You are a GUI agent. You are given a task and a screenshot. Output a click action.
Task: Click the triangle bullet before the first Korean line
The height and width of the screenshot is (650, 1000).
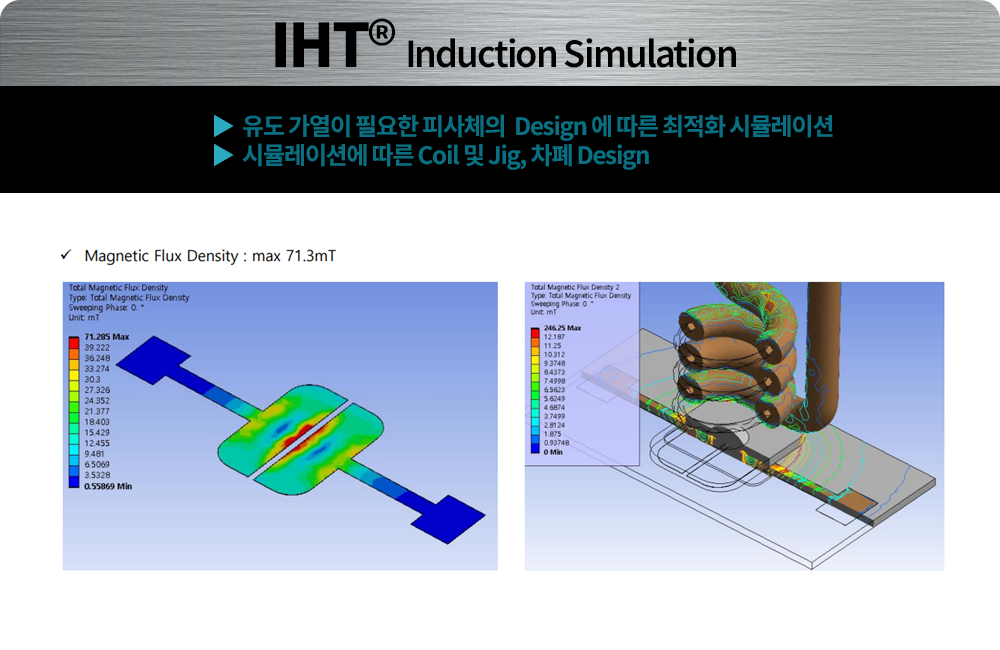pyautogui.click(x=223, y=126)
